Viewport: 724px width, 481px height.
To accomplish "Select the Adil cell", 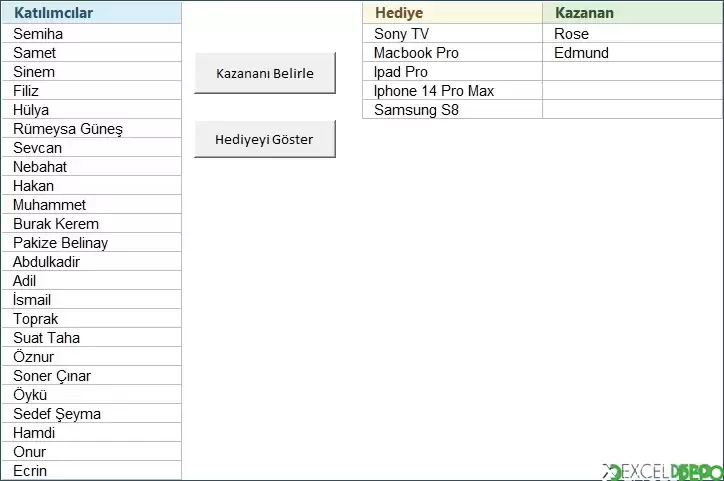I will 91,280.
